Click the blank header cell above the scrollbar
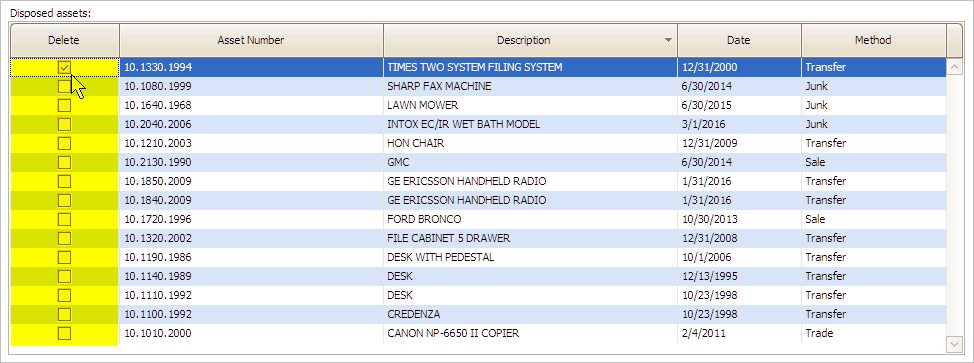This screenshot has height=363, width=974. [955, 40]
